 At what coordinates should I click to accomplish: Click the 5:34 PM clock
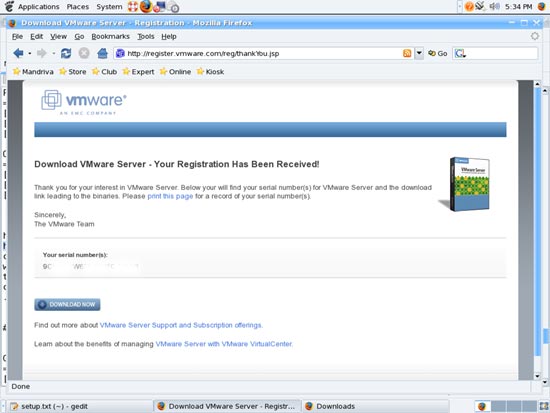point(518,7)
